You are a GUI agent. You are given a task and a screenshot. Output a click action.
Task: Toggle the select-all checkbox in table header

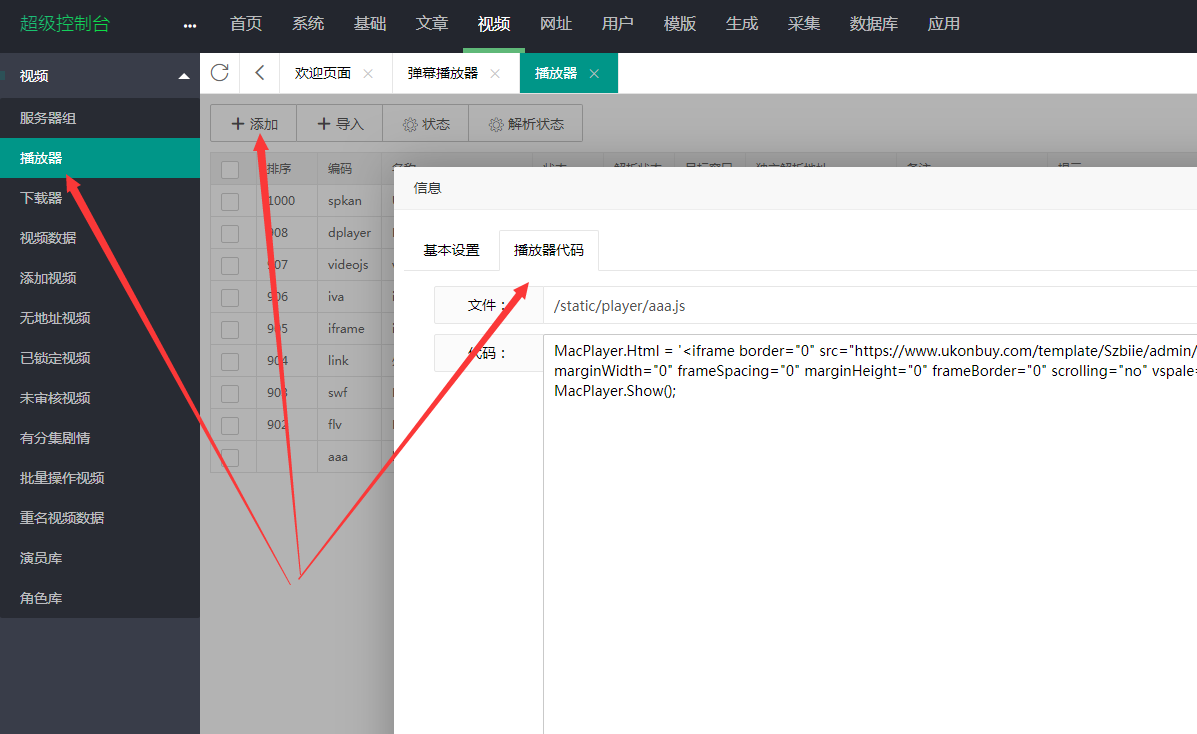(x=230, y=169)
